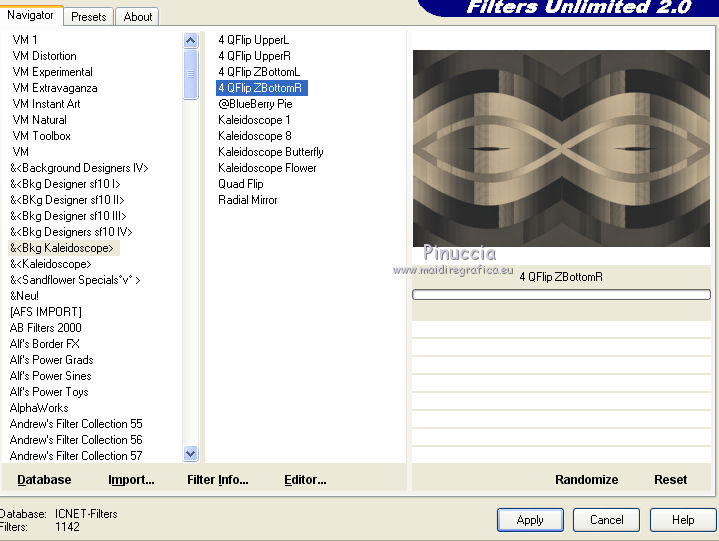The width and height of the screenshot is (719, 541).
Task: Open Help for Filters Unlimited
Action: (683, 520)
